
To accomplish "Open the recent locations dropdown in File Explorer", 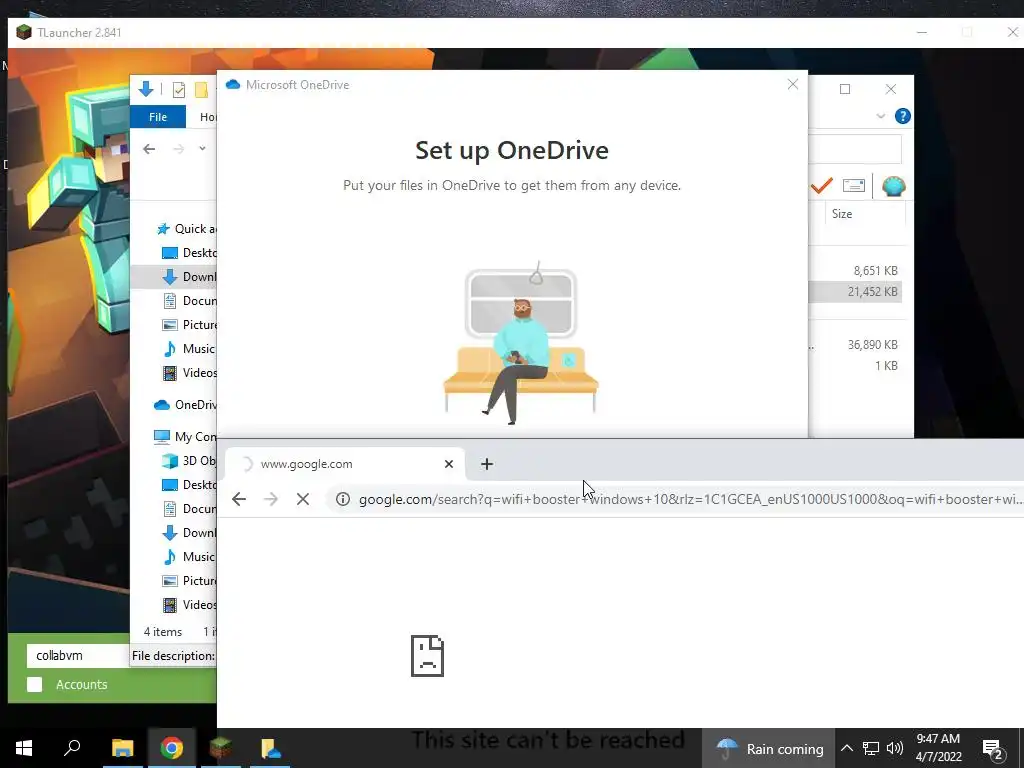I will (x=202, y=149).
